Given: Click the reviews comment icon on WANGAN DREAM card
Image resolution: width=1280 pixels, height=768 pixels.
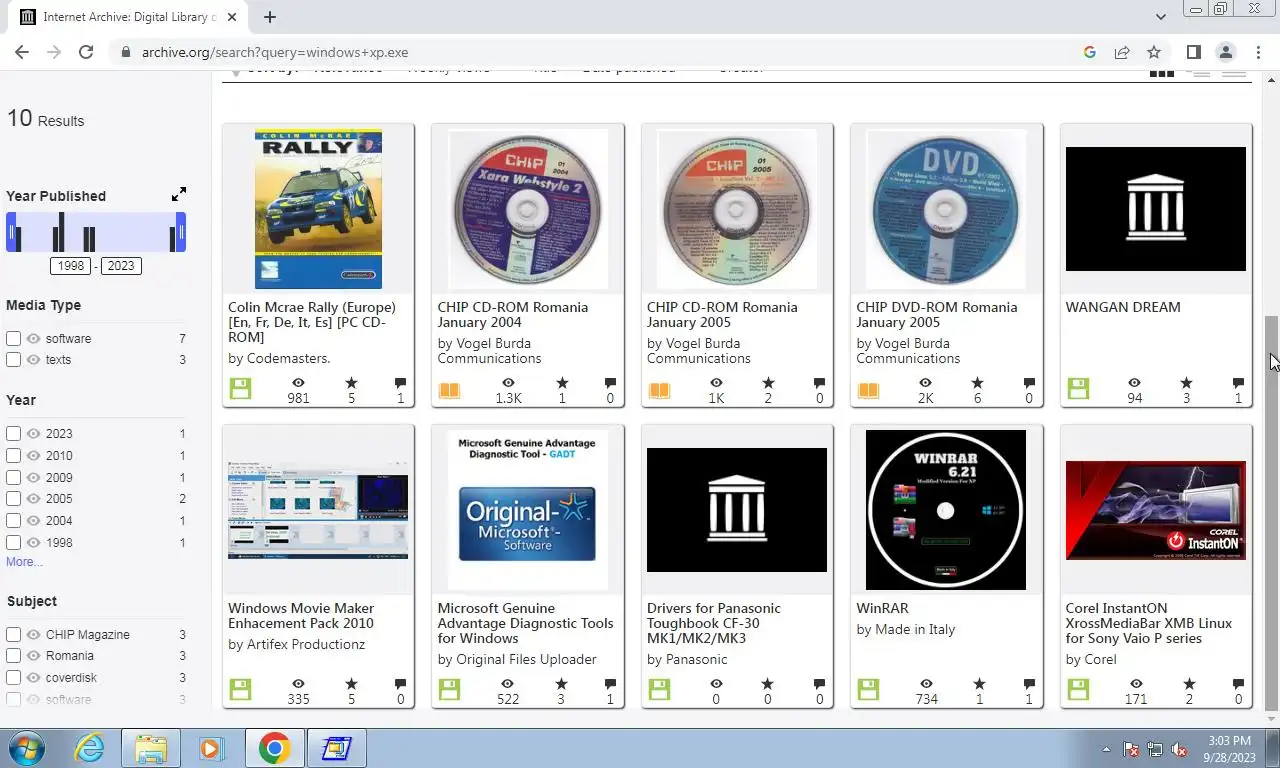Looking at the screenshot, I should point(1238,383).
